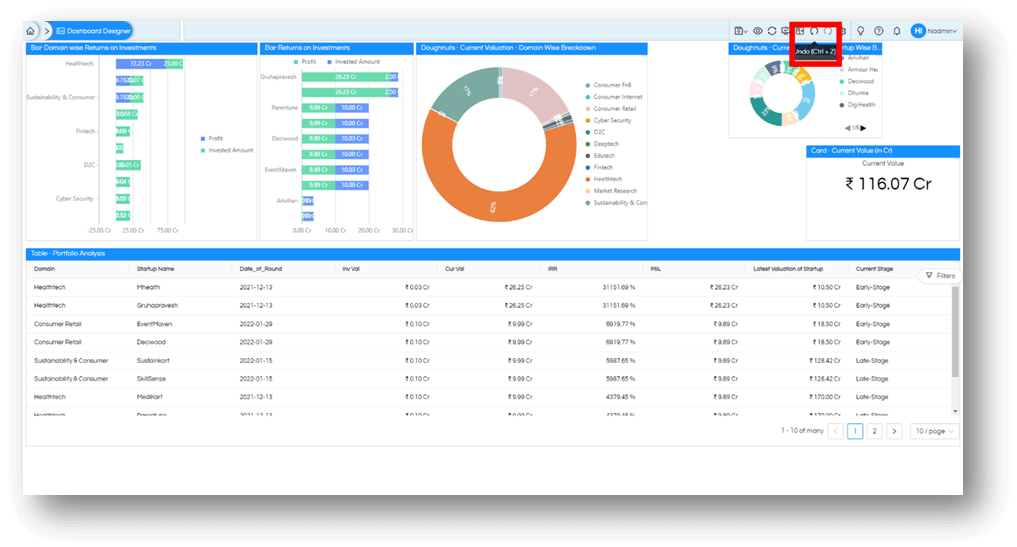Screen dimensions: 1017x547
Task: Sort by the IRR column header
Action: tap(553, 269)
